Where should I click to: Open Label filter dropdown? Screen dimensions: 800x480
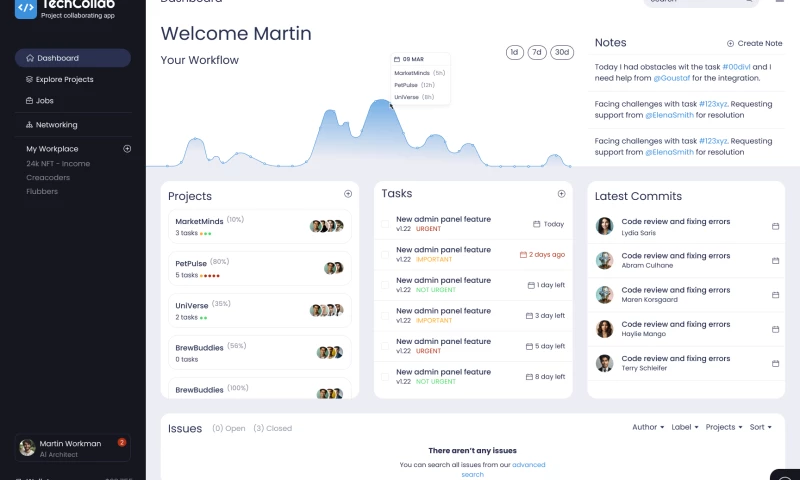[685, 427]
